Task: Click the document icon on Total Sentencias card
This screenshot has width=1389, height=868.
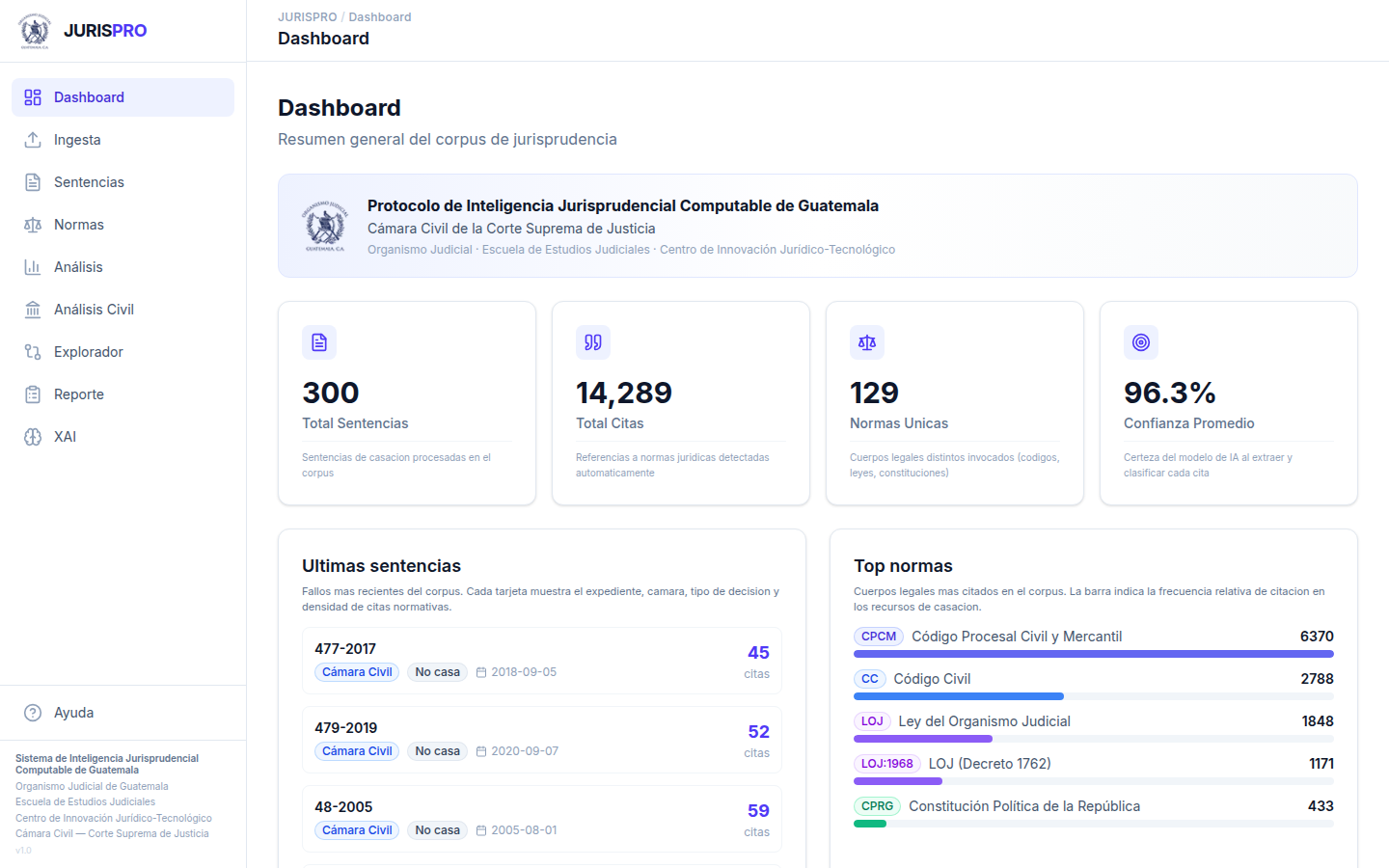Action: (x=319, y=342)
